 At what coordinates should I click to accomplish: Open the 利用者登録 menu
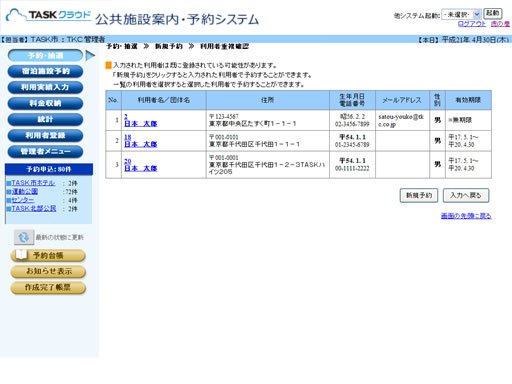45,135
